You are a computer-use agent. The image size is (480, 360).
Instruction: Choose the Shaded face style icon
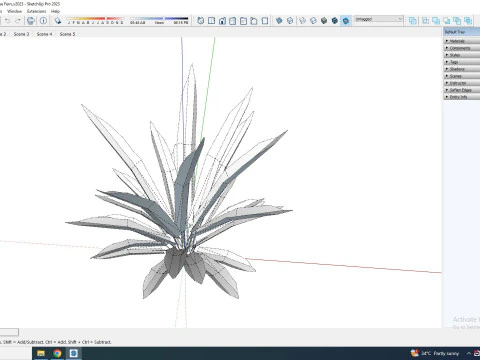pos(324,21)
